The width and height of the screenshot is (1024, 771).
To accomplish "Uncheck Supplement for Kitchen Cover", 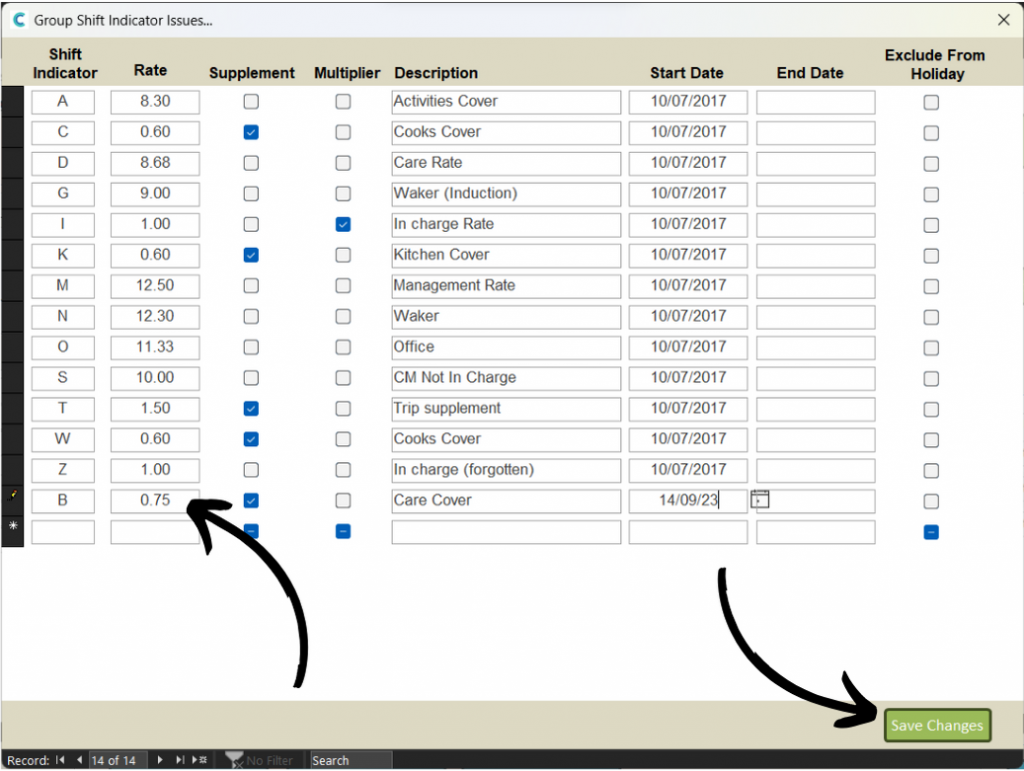I will tap(251, 255).
